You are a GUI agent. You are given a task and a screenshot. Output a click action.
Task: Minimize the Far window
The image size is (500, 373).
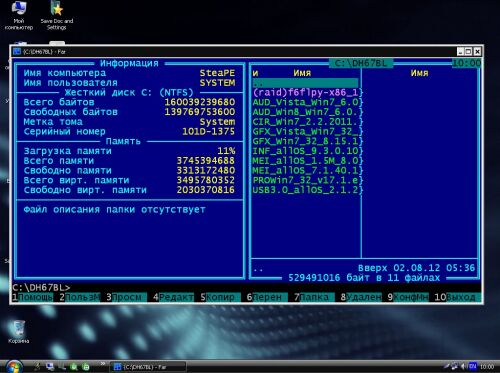[460, 51]
